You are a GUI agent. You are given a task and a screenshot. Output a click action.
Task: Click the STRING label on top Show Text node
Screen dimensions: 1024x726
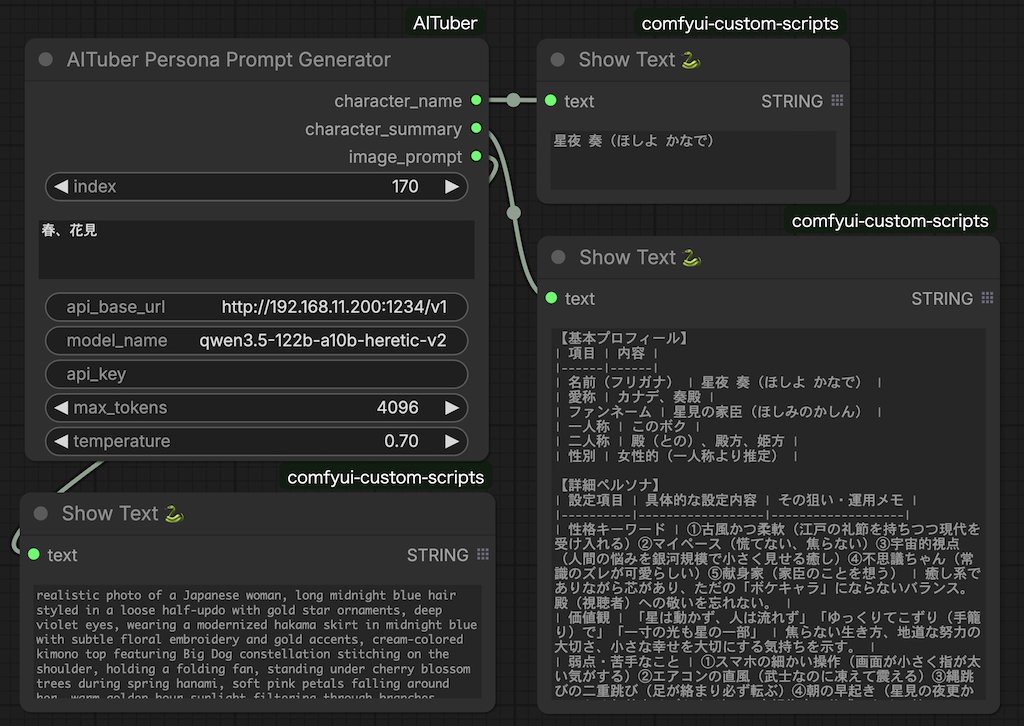(x=792, y=101)
